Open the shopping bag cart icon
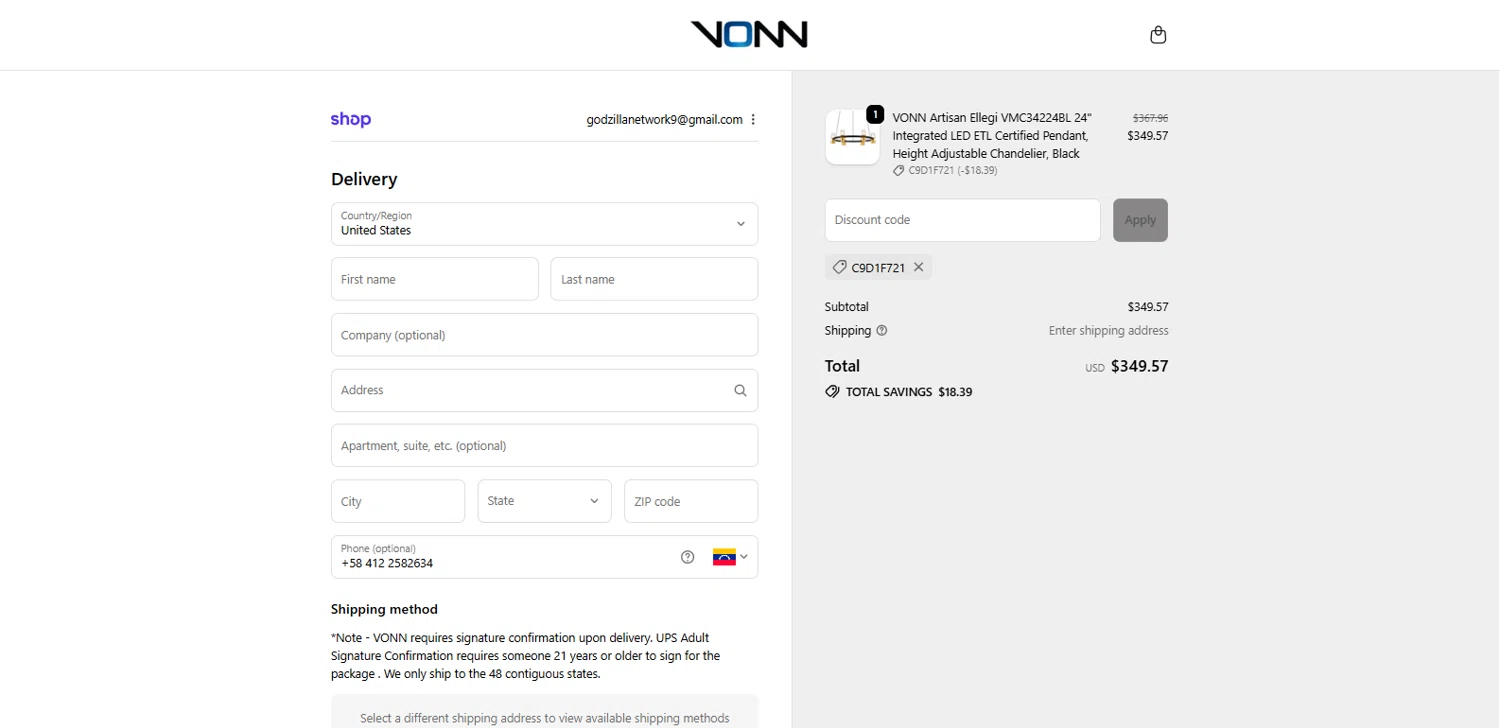The height and width of the screenshot is (728, 1500). point(1158,35)
